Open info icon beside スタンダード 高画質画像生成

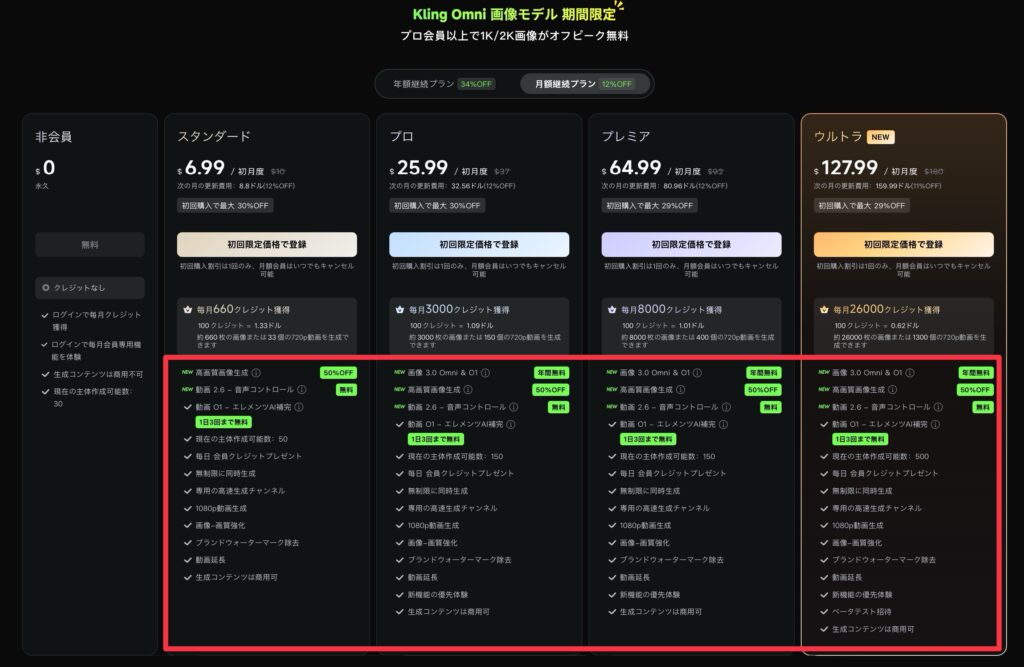(x=256, y=373)
